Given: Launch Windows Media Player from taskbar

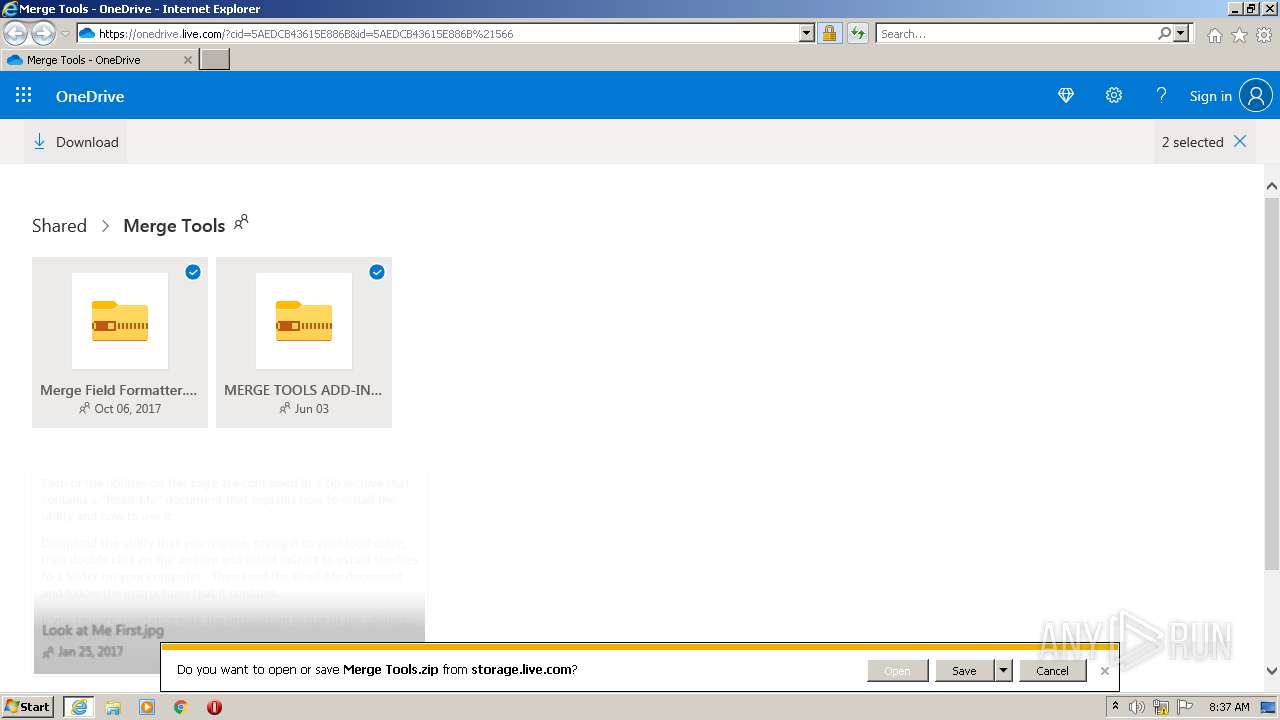Looking at the screenshot, I should pos(147,707).
